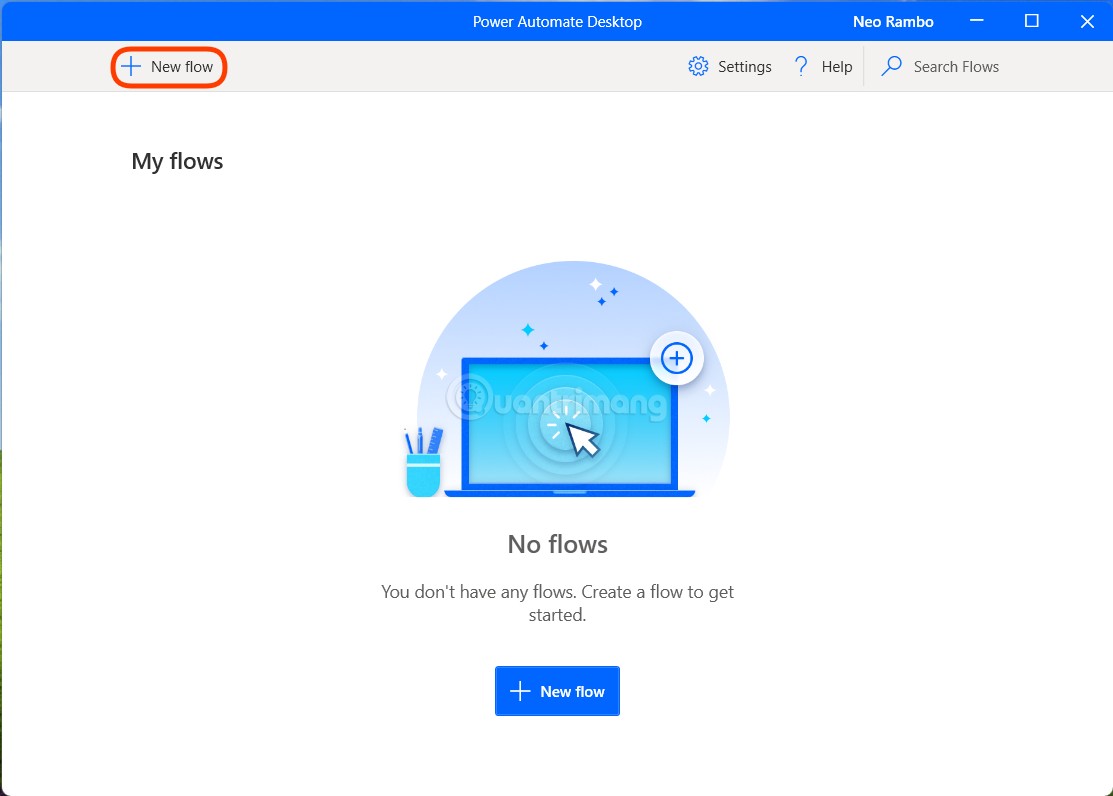Maximize the Power Automate Desktop window
This screenshot has width=1113, height=796.
[x=1031, y=21]
